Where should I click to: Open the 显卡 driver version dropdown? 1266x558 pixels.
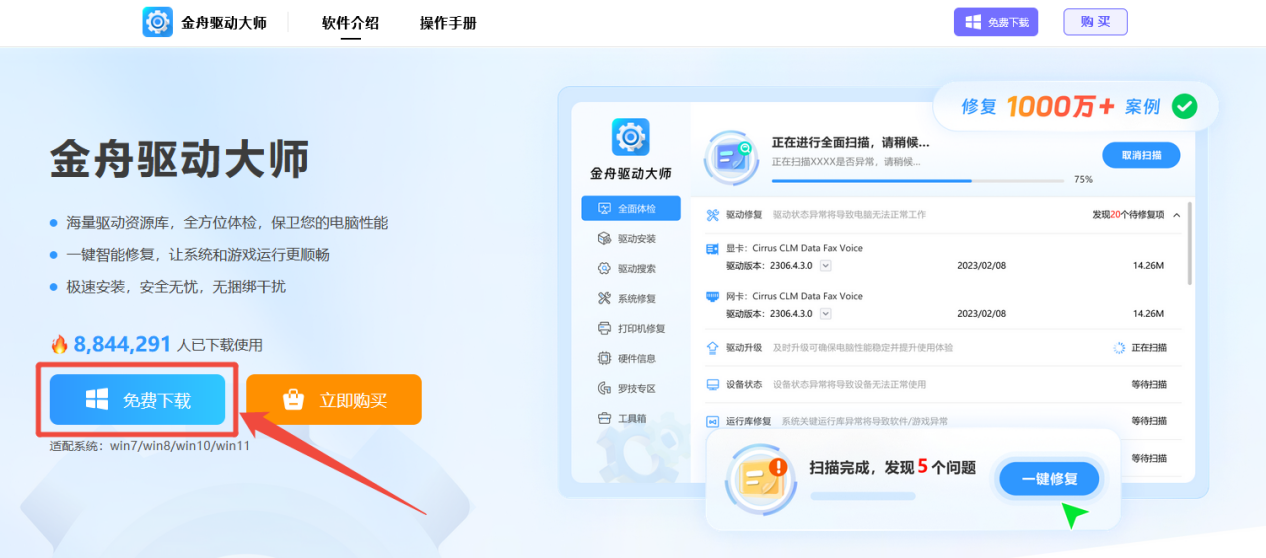[826, 265]
